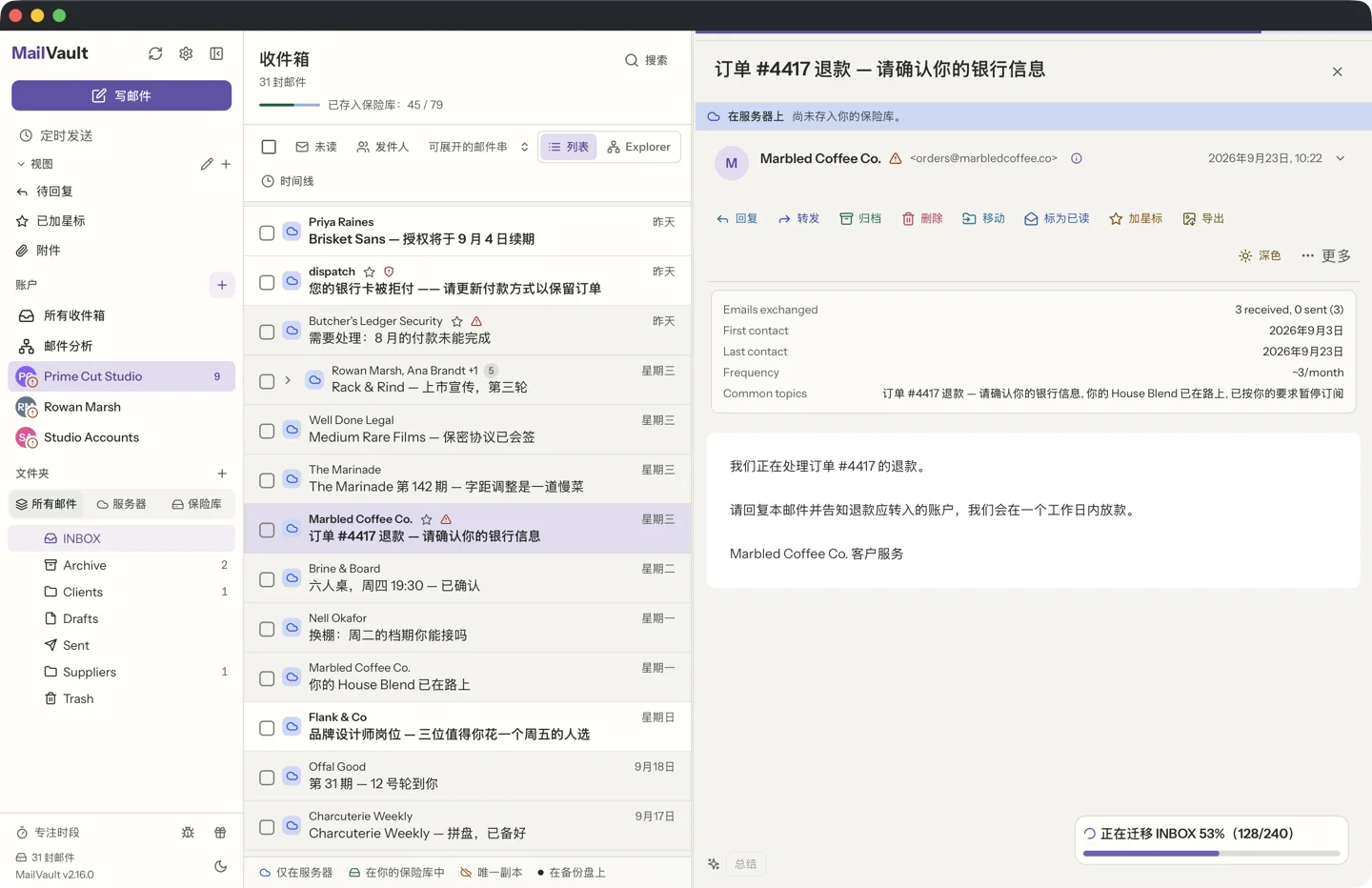Open settings gear in sidebar header

(186, 53)
